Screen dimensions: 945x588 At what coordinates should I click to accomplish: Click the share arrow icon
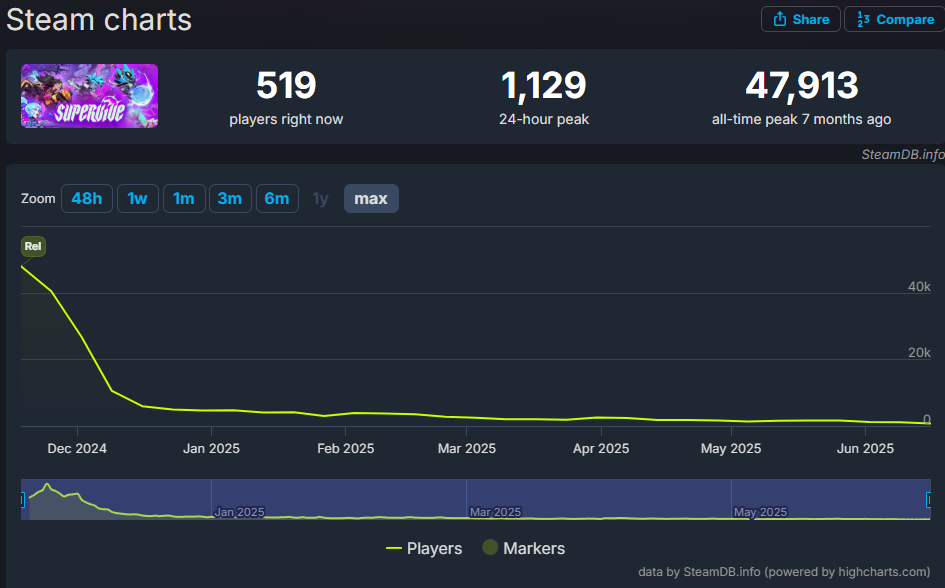click(780, 19)
